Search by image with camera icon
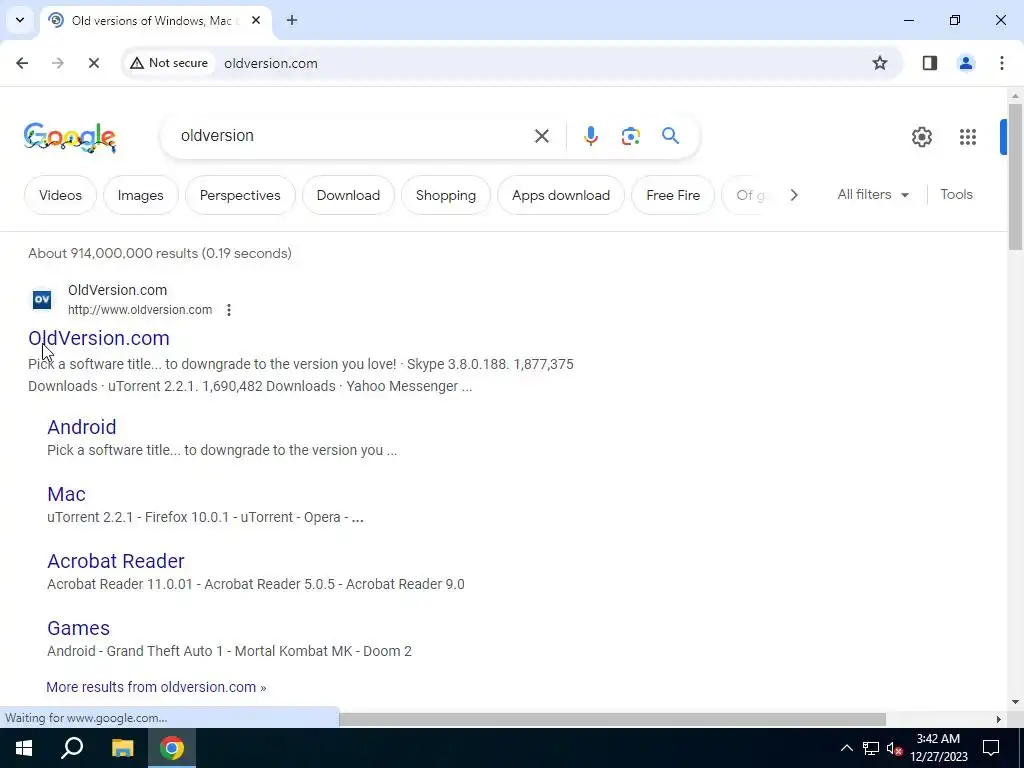This screenshot has width=1024, height=768. pyautogui.click(x=630, y=136)
